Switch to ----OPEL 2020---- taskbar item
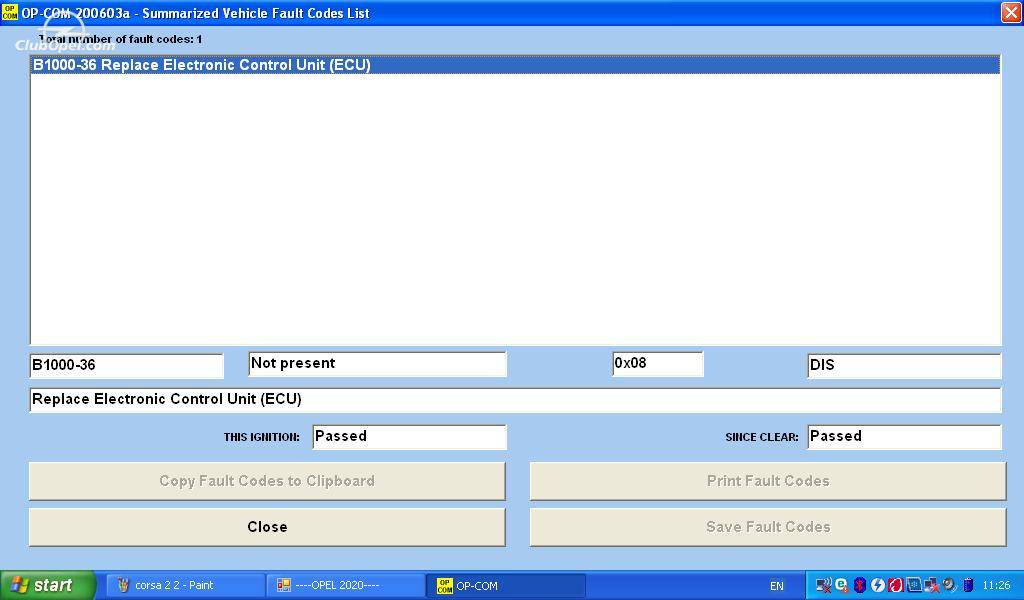The image size is (1024, 600). click(345, 585)
